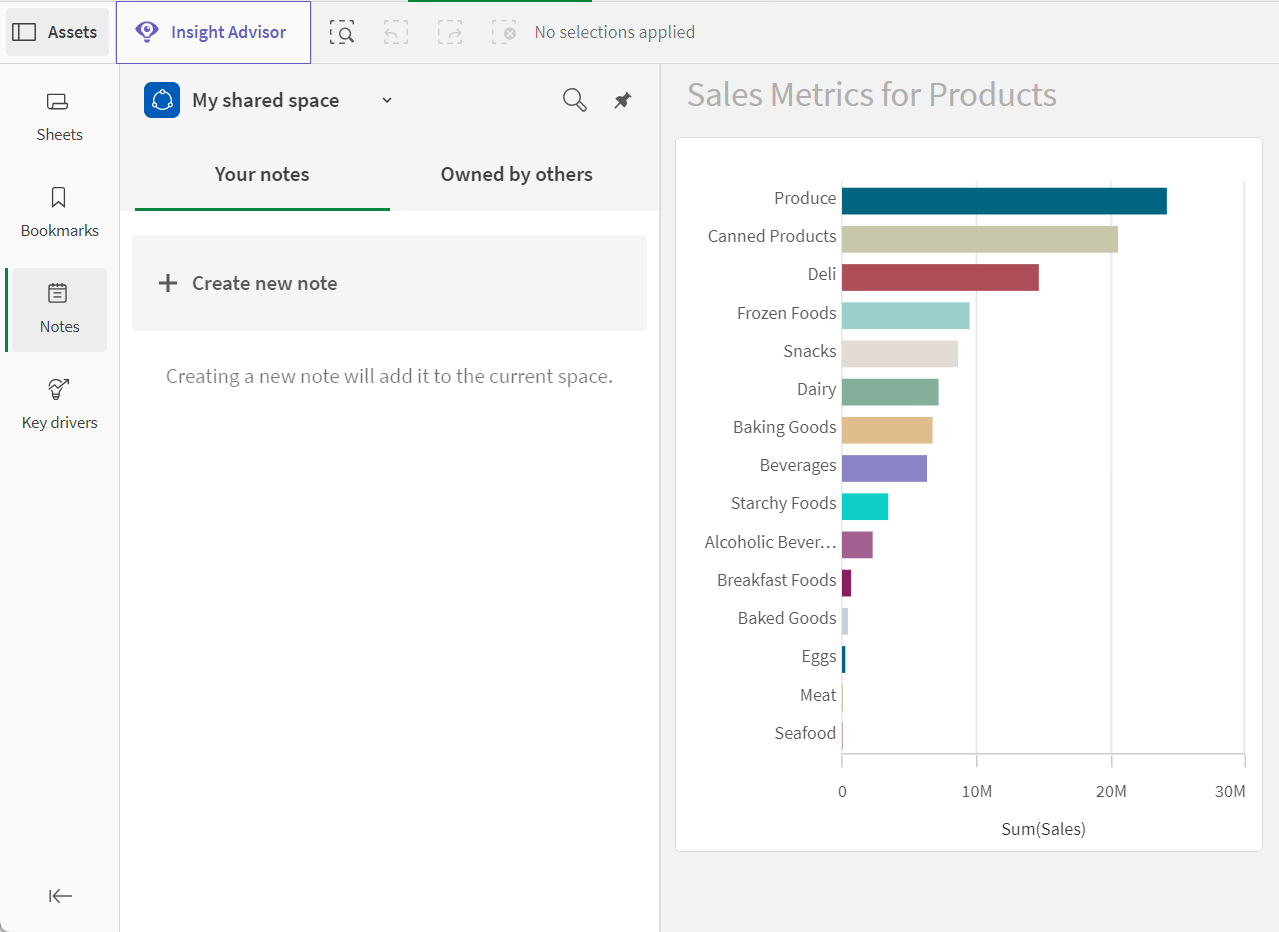Click the Beverages bar
Screen dimensions: 1279x932
point(884,468)
